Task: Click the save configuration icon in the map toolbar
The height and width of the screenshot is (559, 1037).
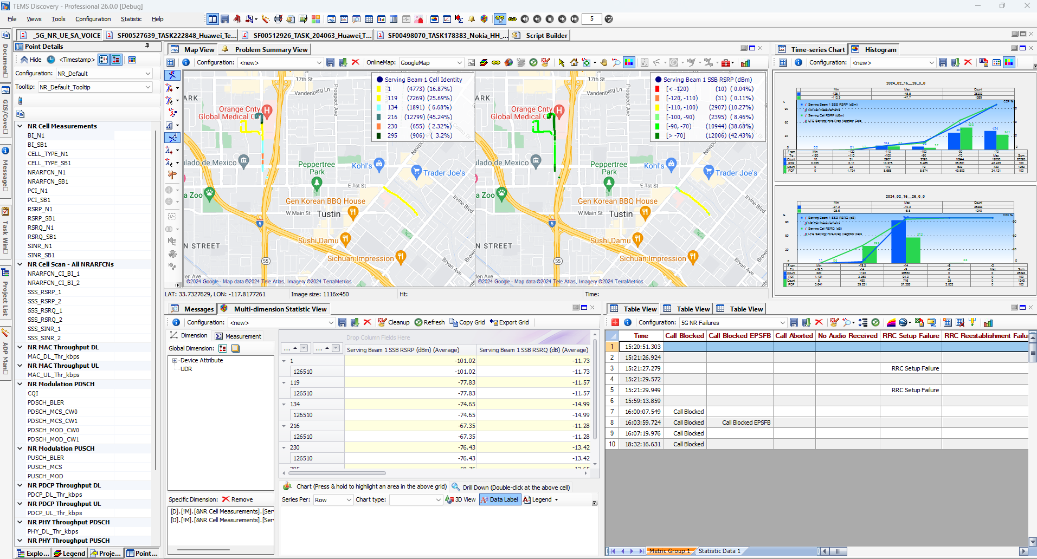Action: pos(331,62)
